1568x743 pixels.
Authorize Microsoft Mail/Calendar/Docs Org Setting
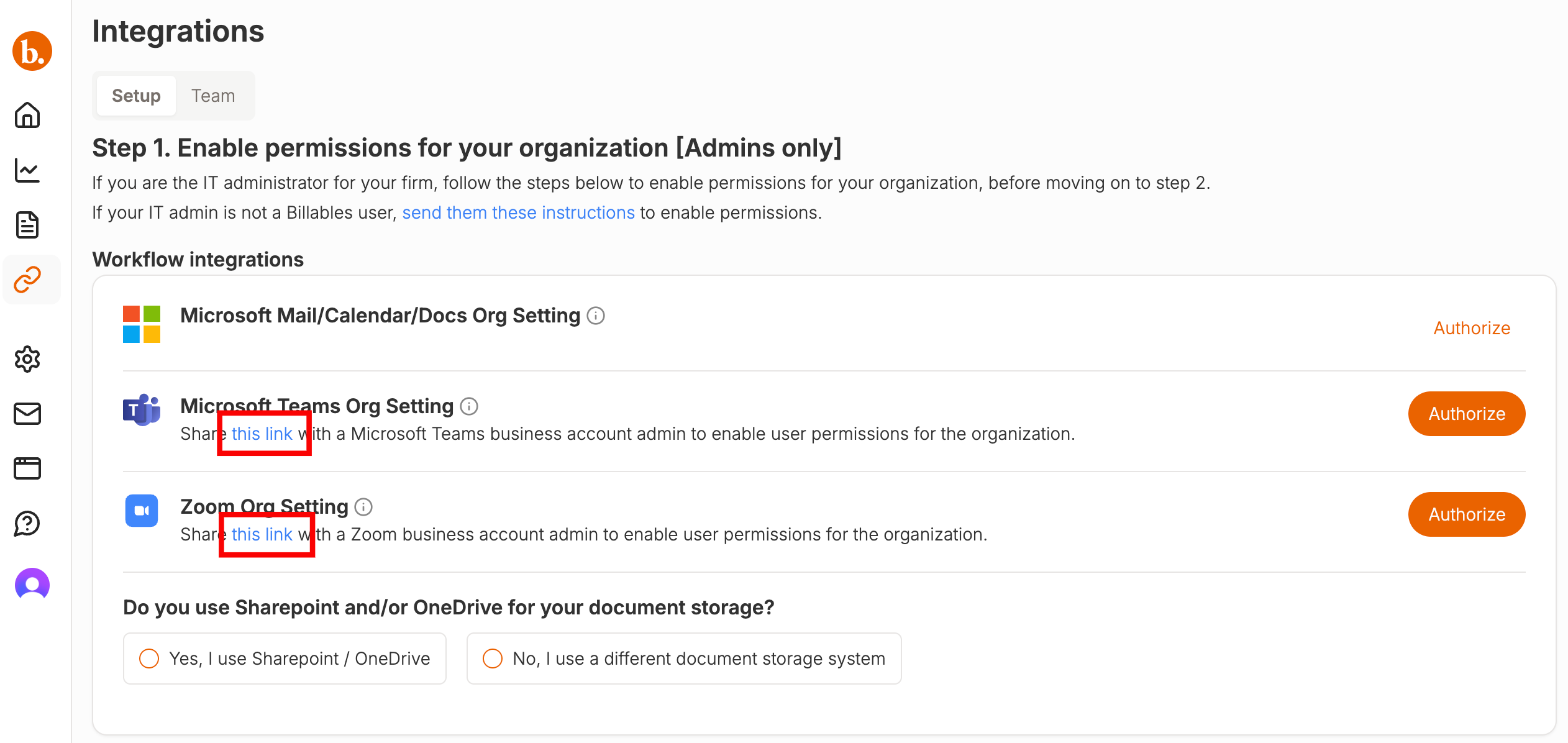pos(1471,328)
